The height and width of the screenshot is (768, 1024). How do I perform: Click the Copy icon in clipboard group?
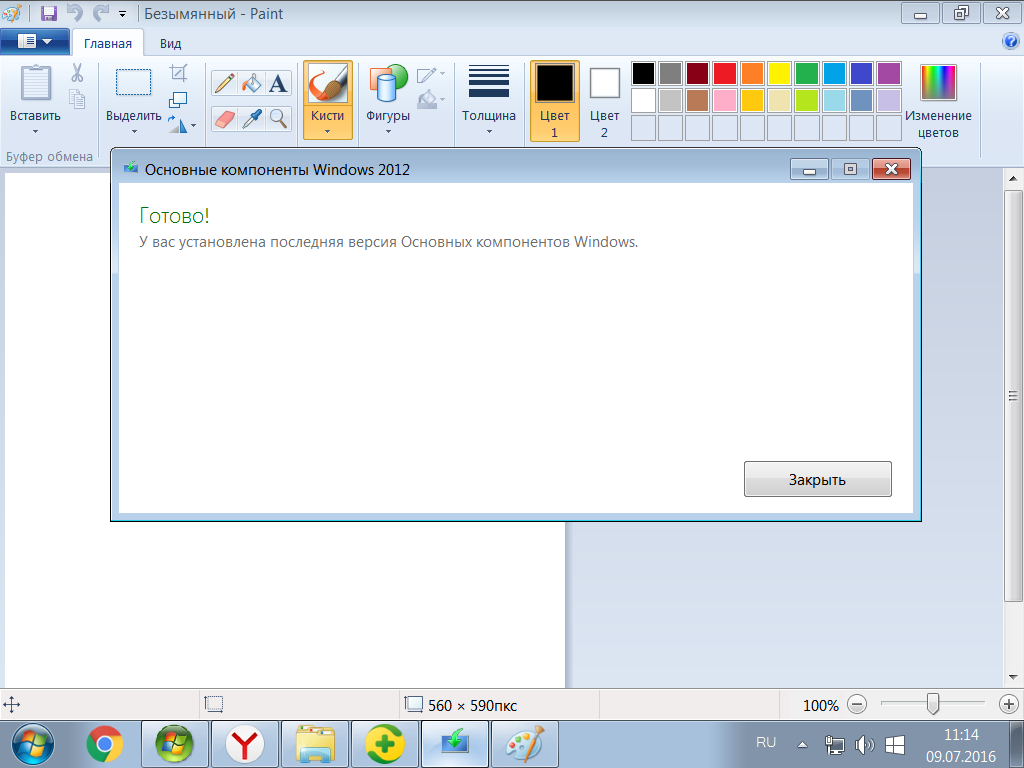pyautogui.click(x=77, y=99)
